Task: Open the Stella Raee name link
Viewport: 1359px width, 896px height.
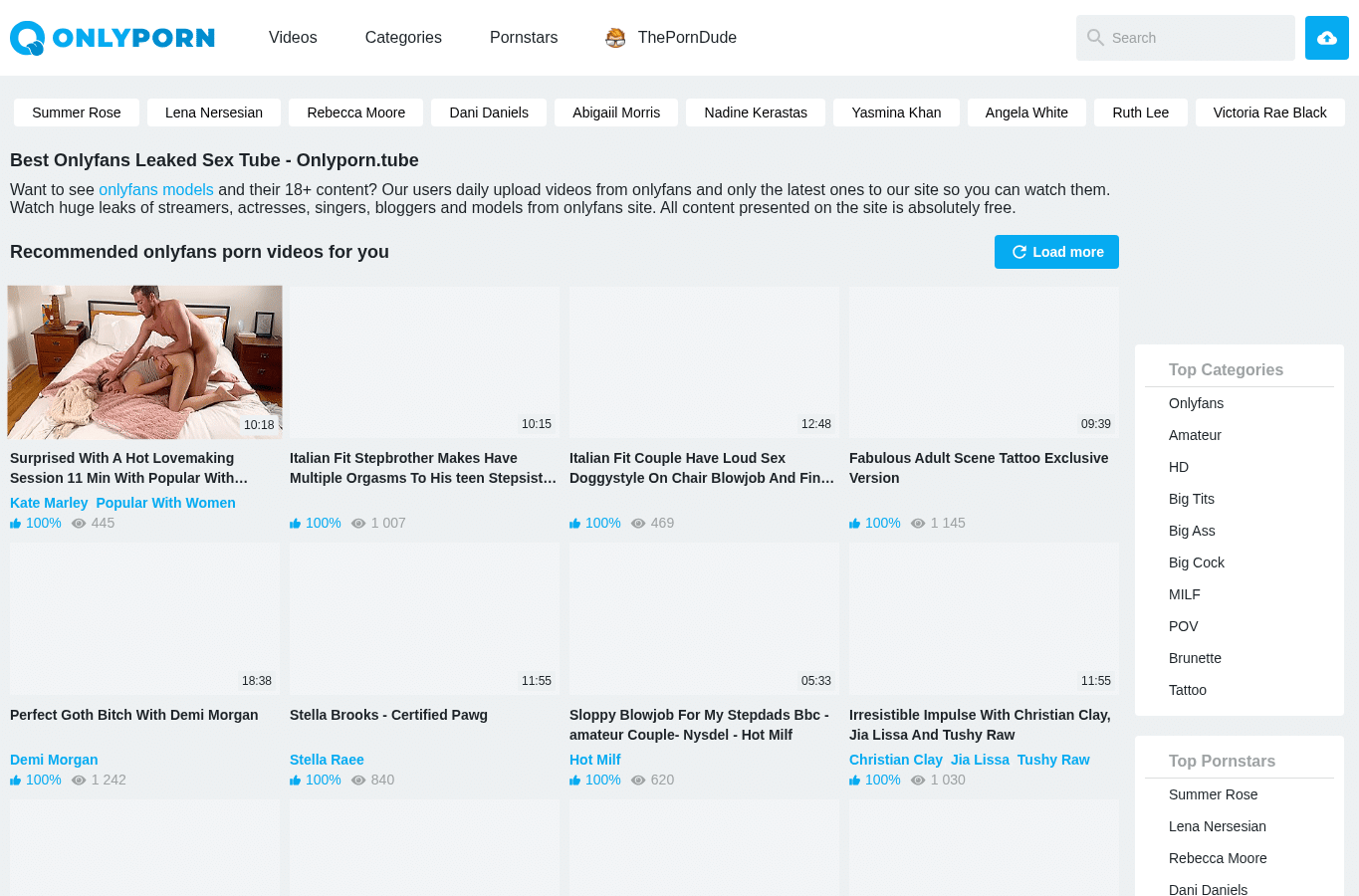Action: pyautogui.click(x=327, y=760)
